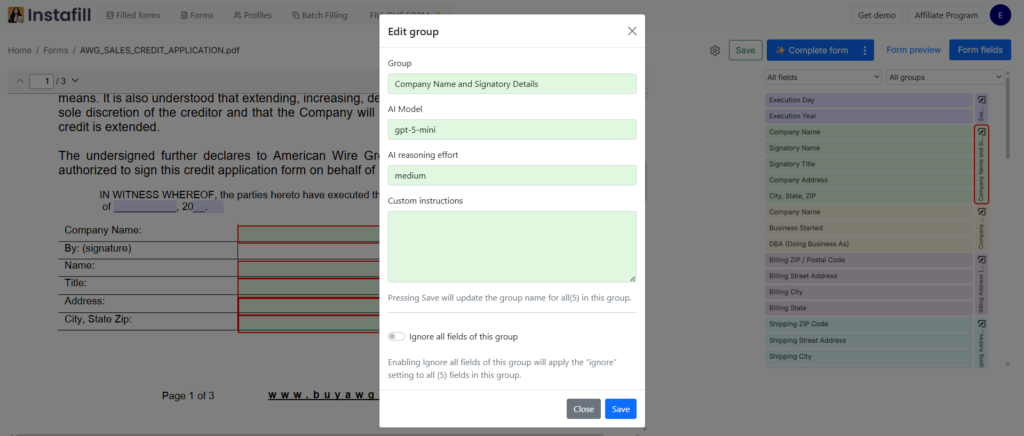This screenshot has height=436, width=1024.
Task: Open Complete form three-dot options menu
Action: click(864, 50)
